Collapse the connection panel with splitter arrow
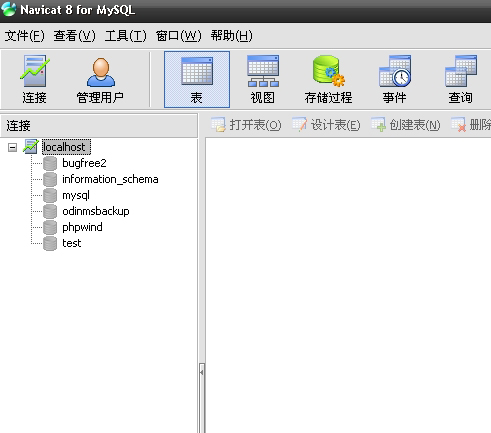The width and height of the screenshot is (491, 433). pos(202,372)
